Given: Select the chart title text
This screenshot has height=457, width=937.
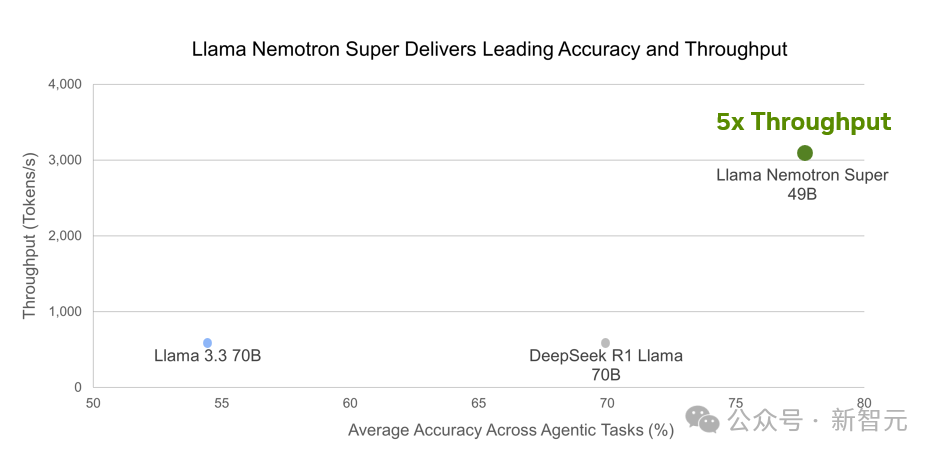Looking at the screenshot, I should [489, 49].
